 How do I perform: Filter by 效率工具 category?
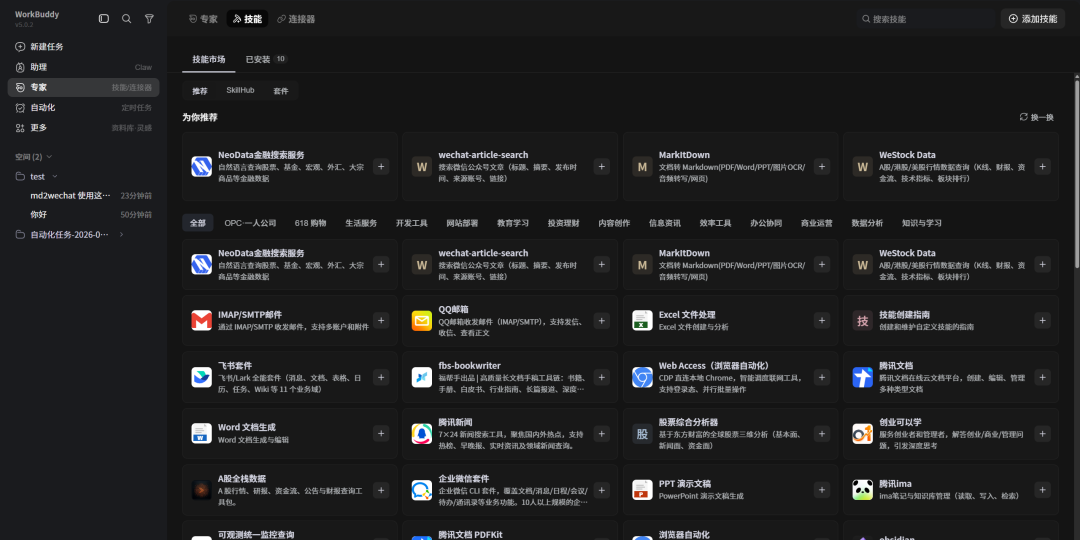(716, 223)
